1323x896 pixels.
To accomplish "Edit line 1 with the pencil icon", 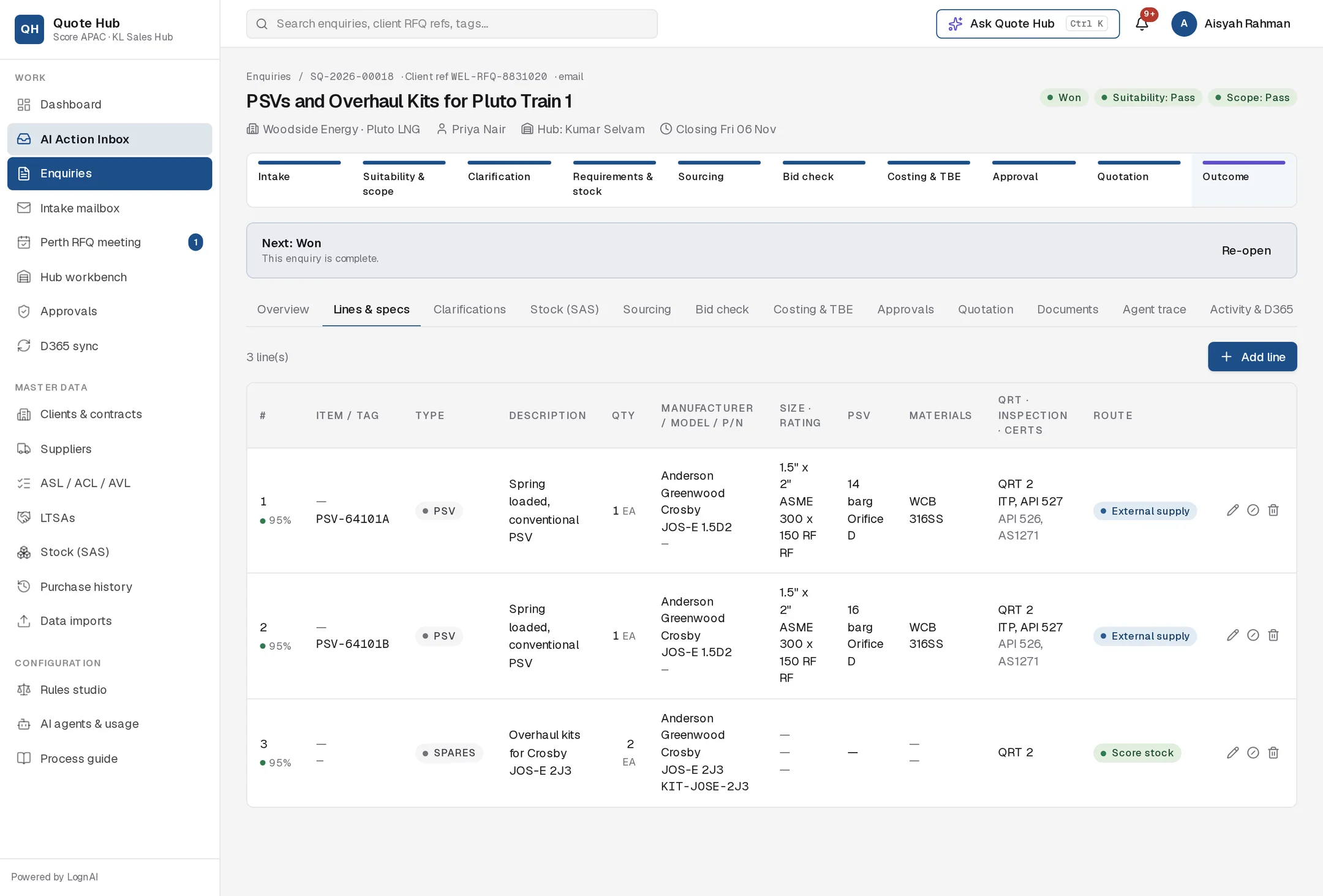I will coord(1233,510).
